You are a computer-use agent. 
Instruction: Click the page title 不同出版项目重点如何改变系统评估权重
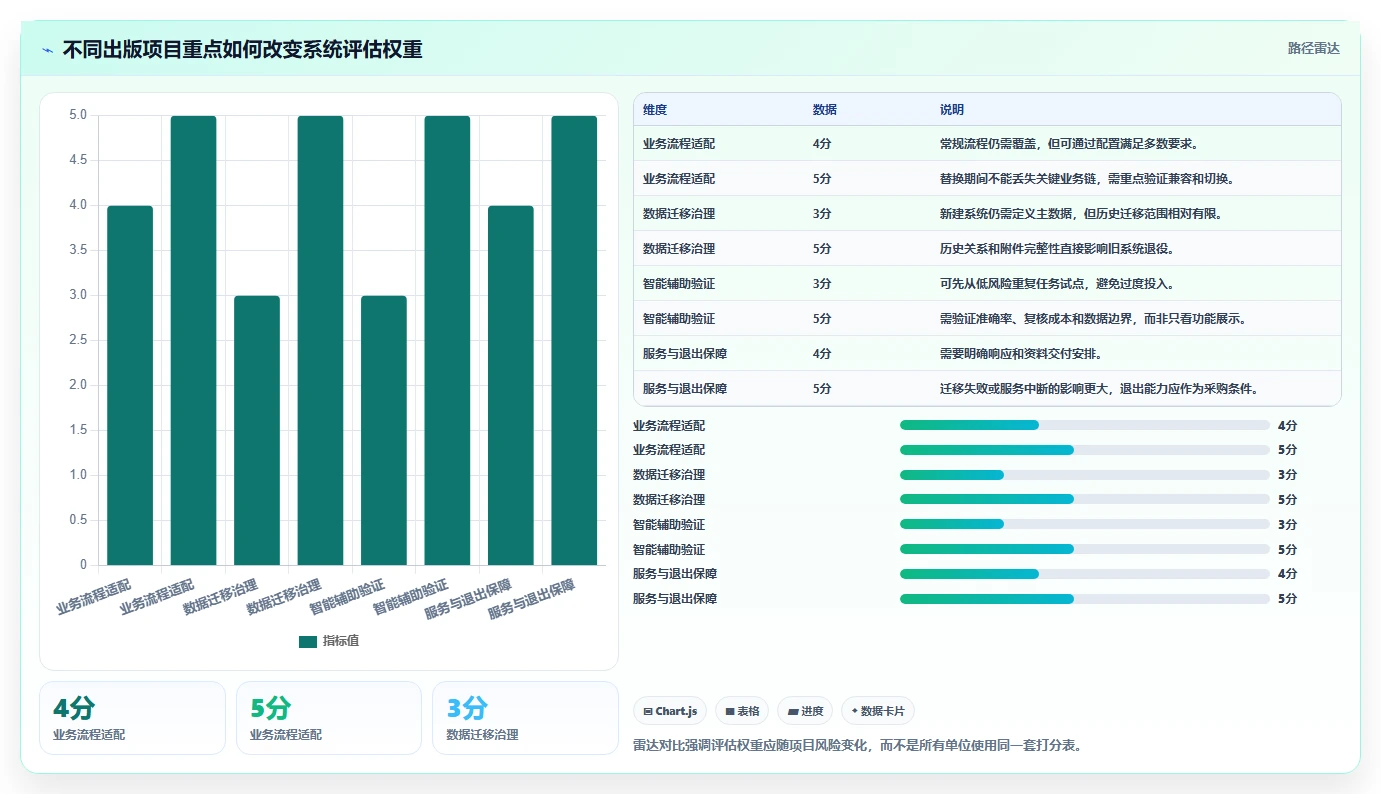[x=242, y=50]
